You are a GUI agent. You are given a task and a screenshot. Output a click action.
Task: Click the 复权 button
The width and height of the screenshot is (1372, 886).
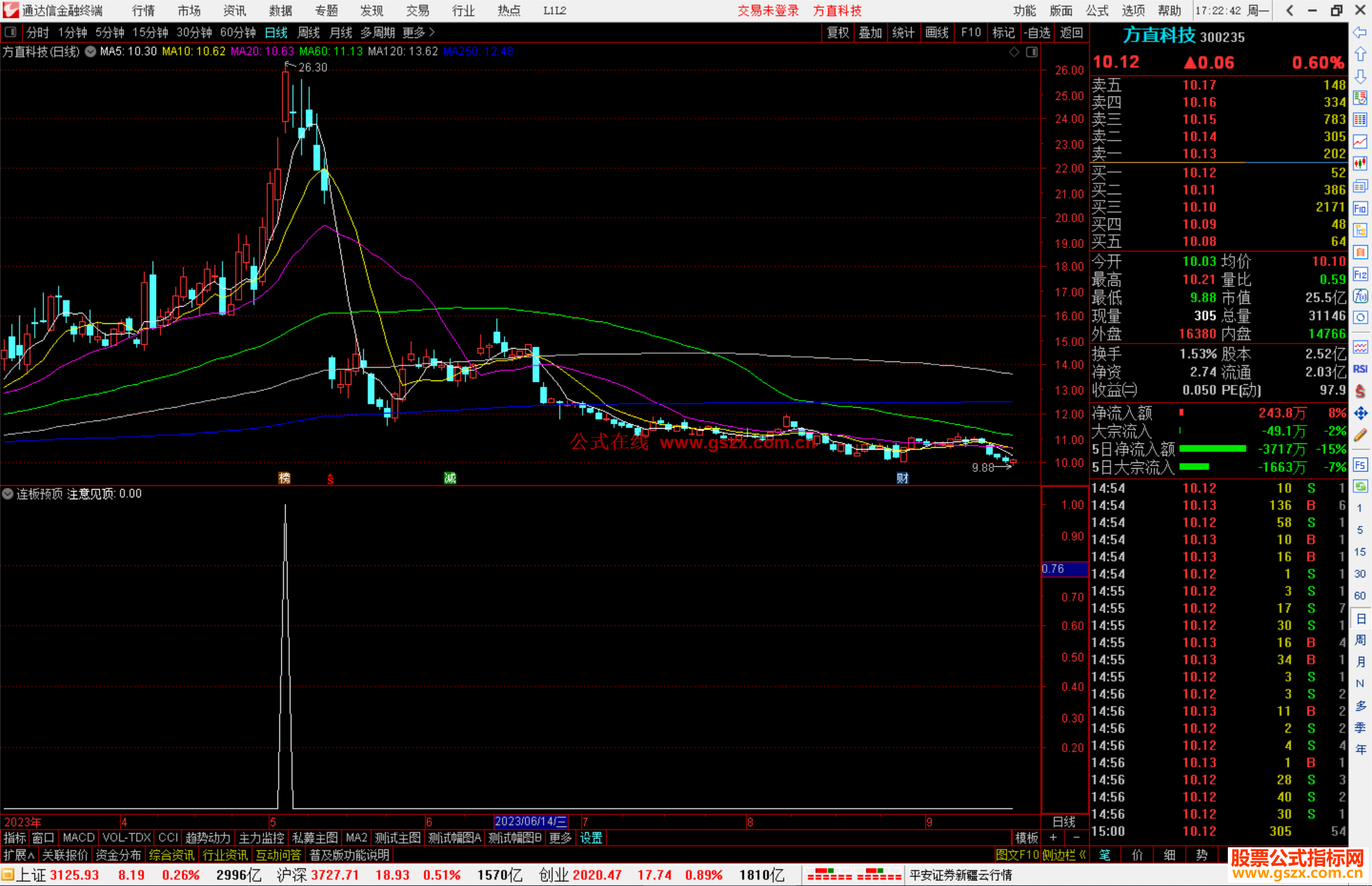[x=837, y=32]
